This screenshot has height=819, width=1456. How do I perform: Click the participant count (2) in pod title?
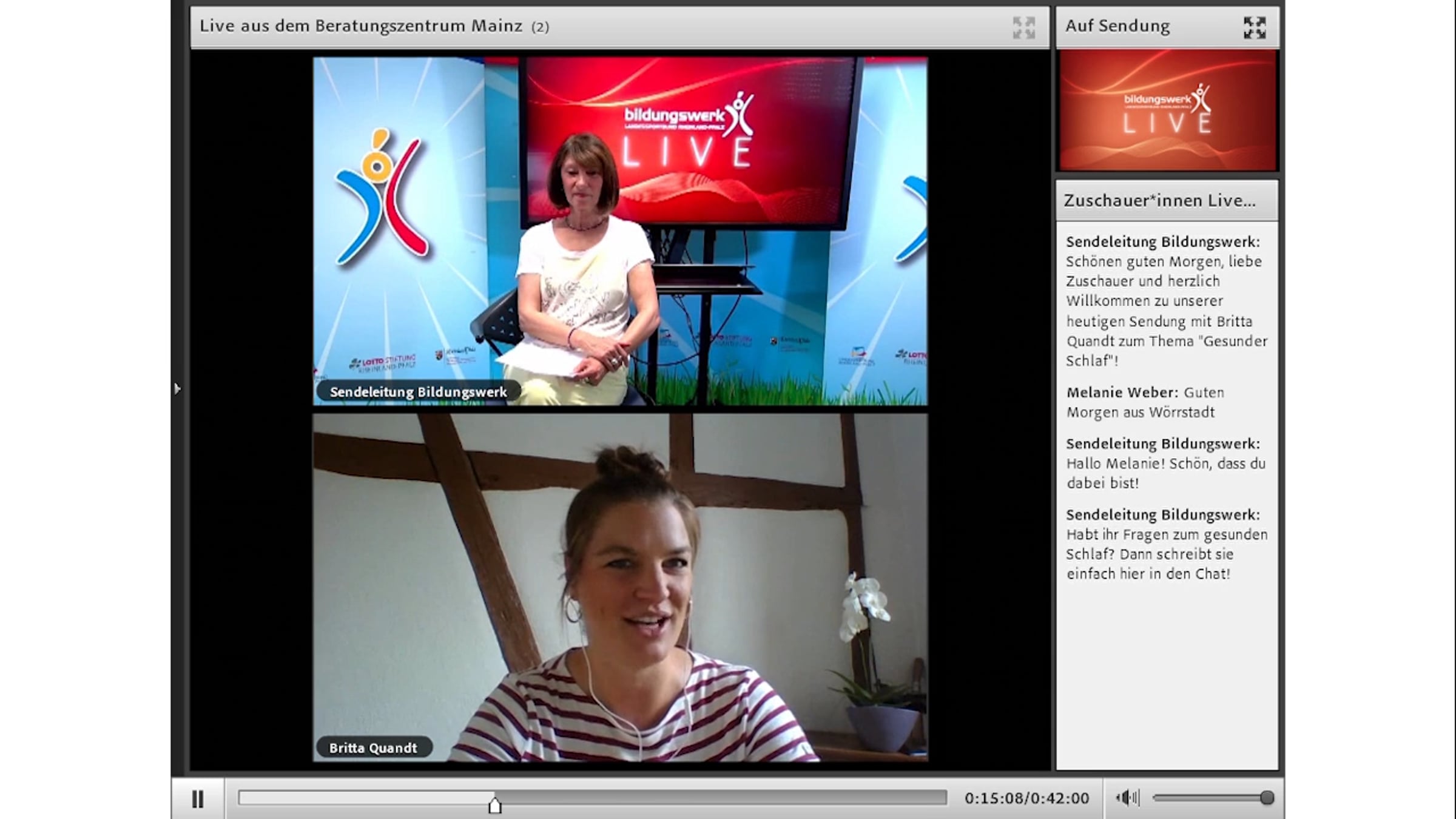pos(540,27)
